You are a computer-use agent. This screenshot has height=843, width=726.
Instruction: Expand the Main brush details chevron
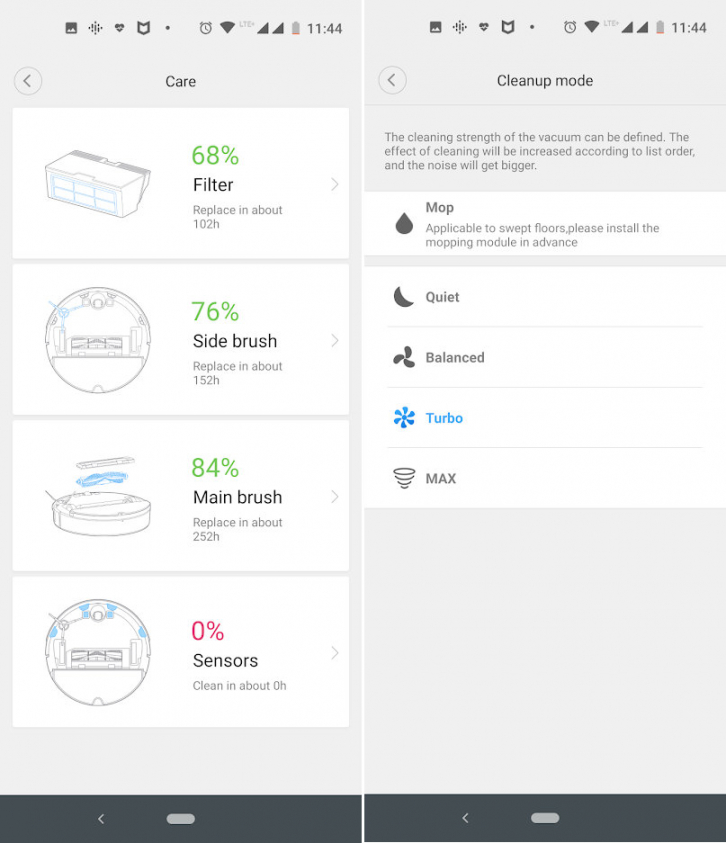(x=334, y=496)
